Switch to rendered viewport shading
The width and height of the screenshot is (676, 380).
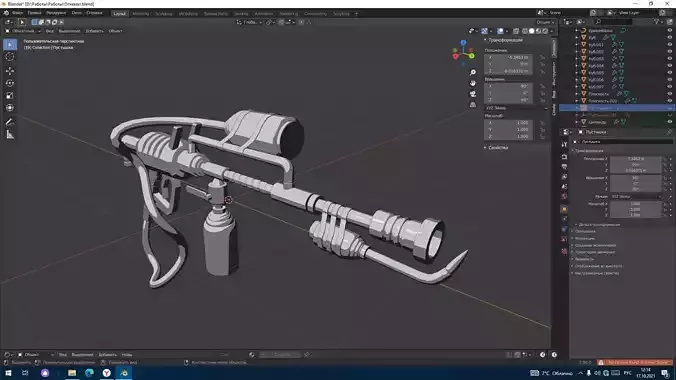545,31
